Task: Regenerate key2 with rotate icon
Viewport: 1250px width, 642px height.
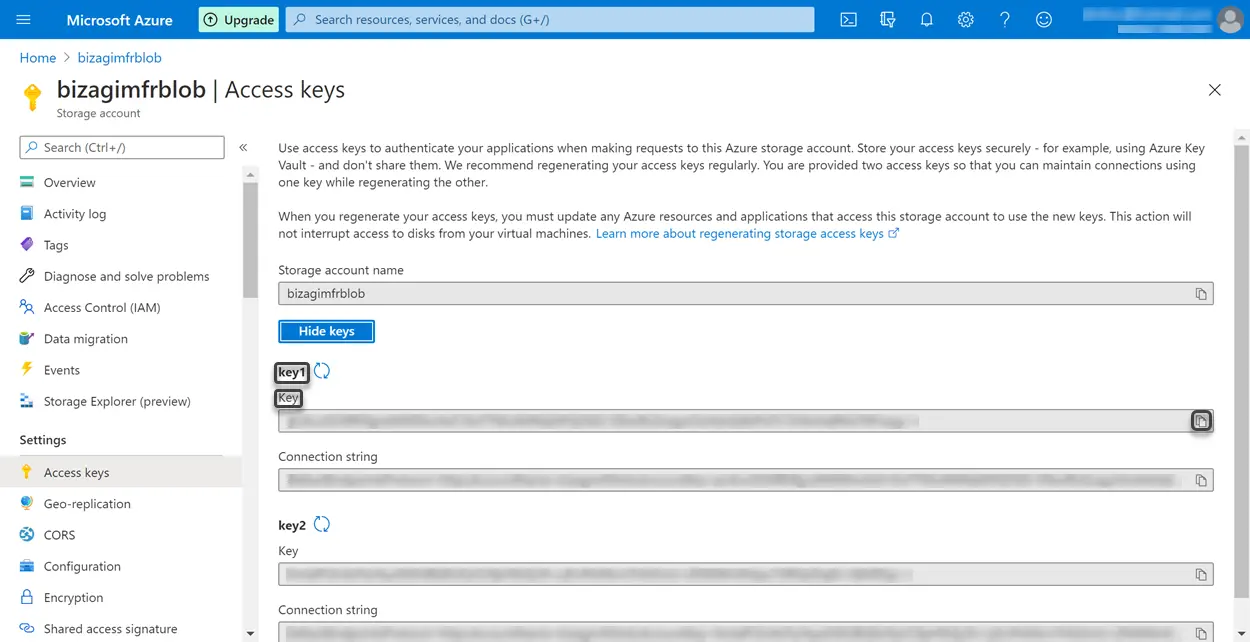Action: click(322, 524)
